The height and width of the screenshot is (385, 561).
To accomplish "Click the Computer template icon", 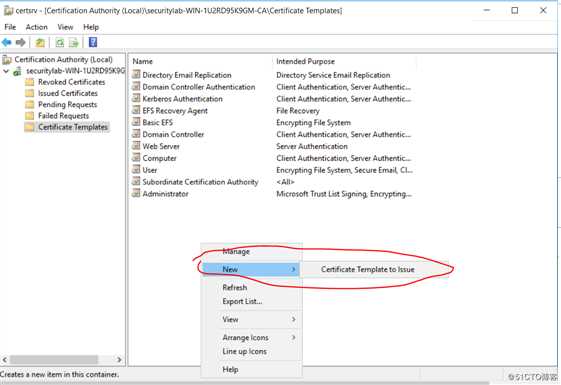I will coord(136,157).
